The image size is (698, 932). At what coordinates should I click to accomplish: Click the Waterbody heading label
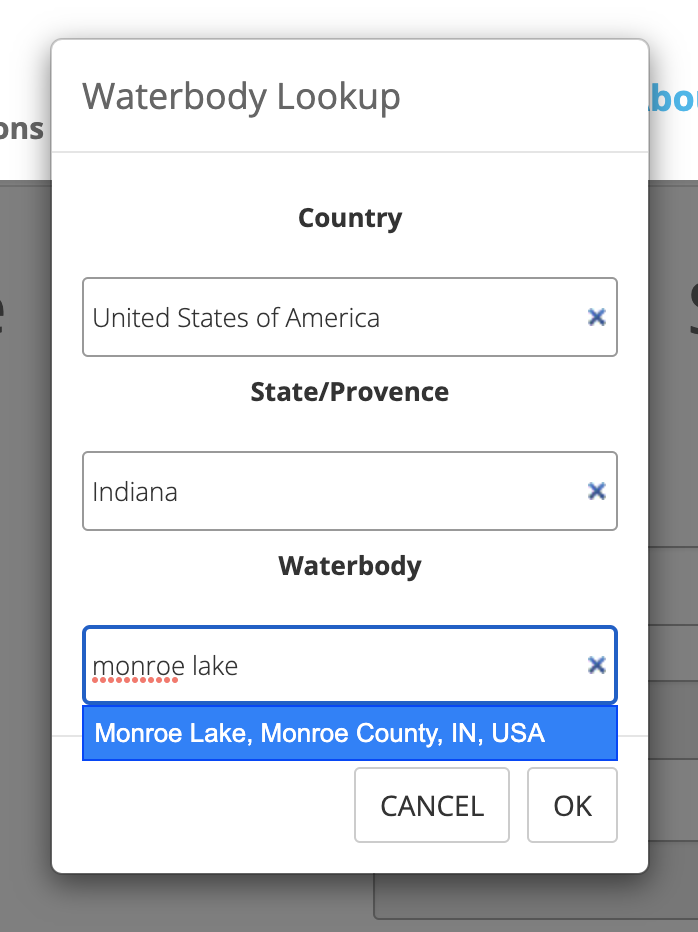click(x=350, y=566)
